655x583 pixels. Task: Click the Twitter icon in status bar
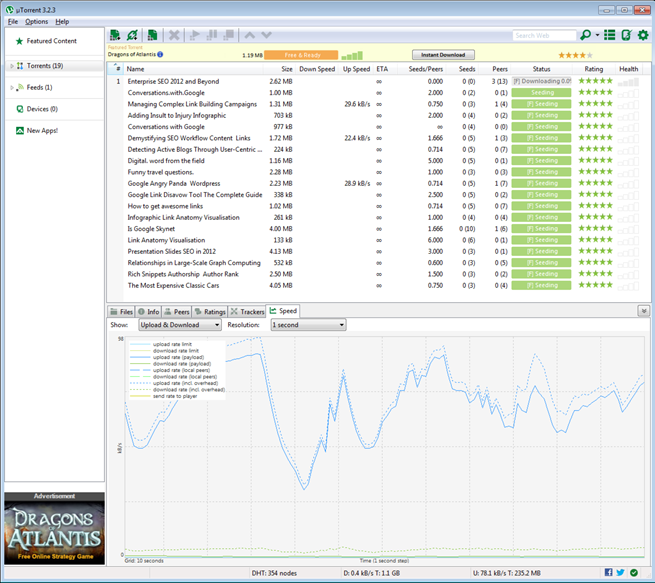[620, 573]
